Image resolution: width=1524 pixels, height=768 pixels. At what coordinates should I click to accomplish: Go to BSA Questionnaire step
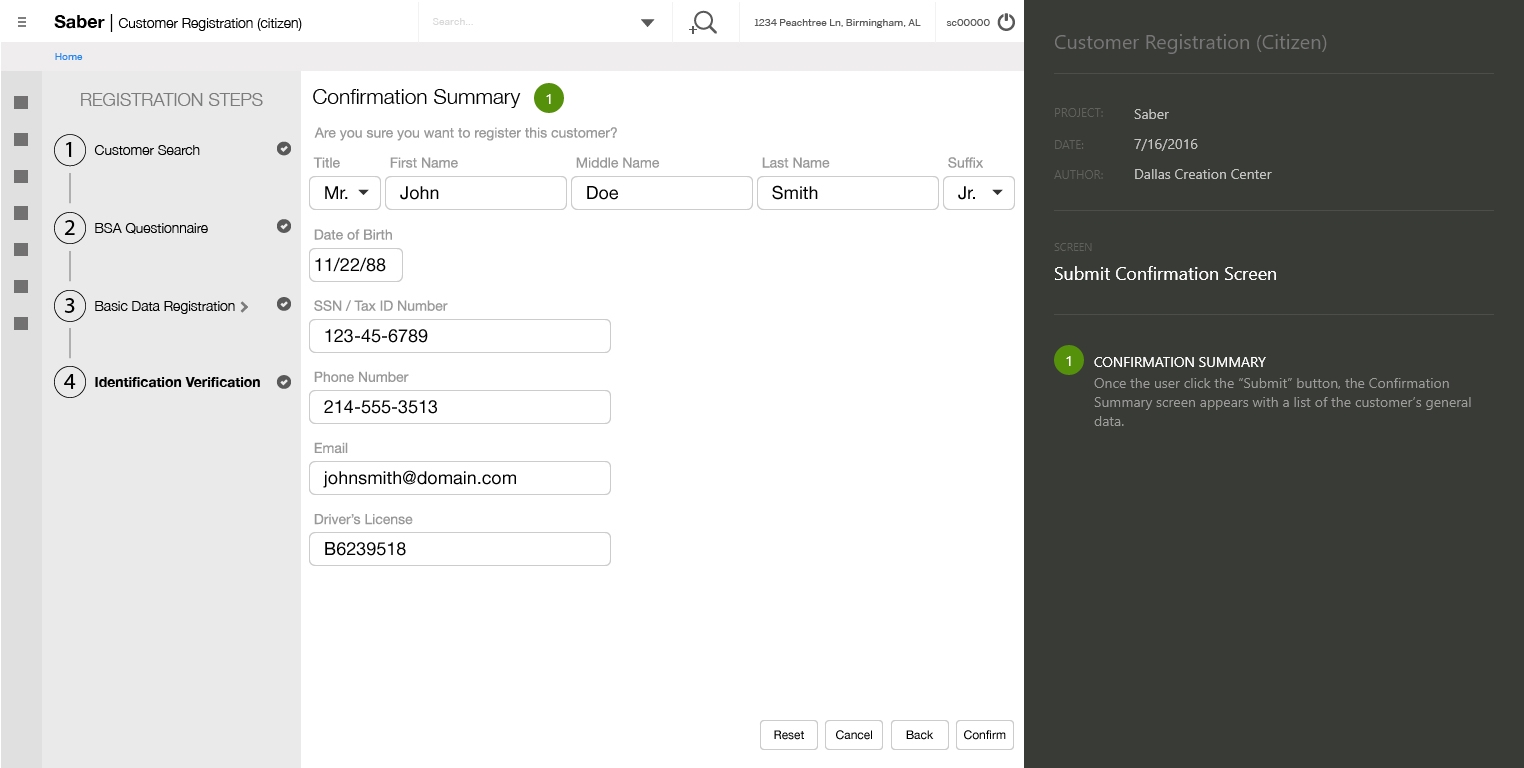[x=151, y=228]
